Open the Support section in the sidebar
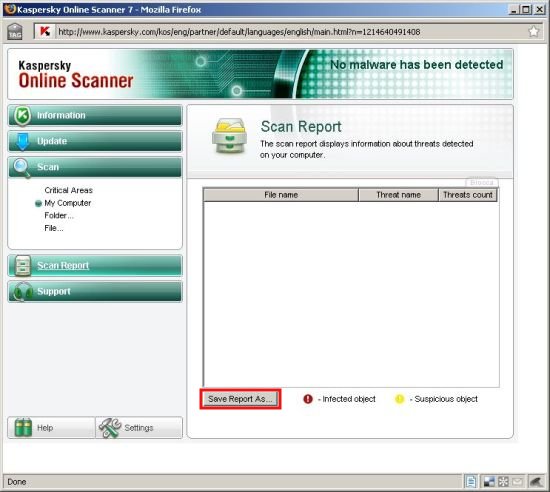 (95, 291)
